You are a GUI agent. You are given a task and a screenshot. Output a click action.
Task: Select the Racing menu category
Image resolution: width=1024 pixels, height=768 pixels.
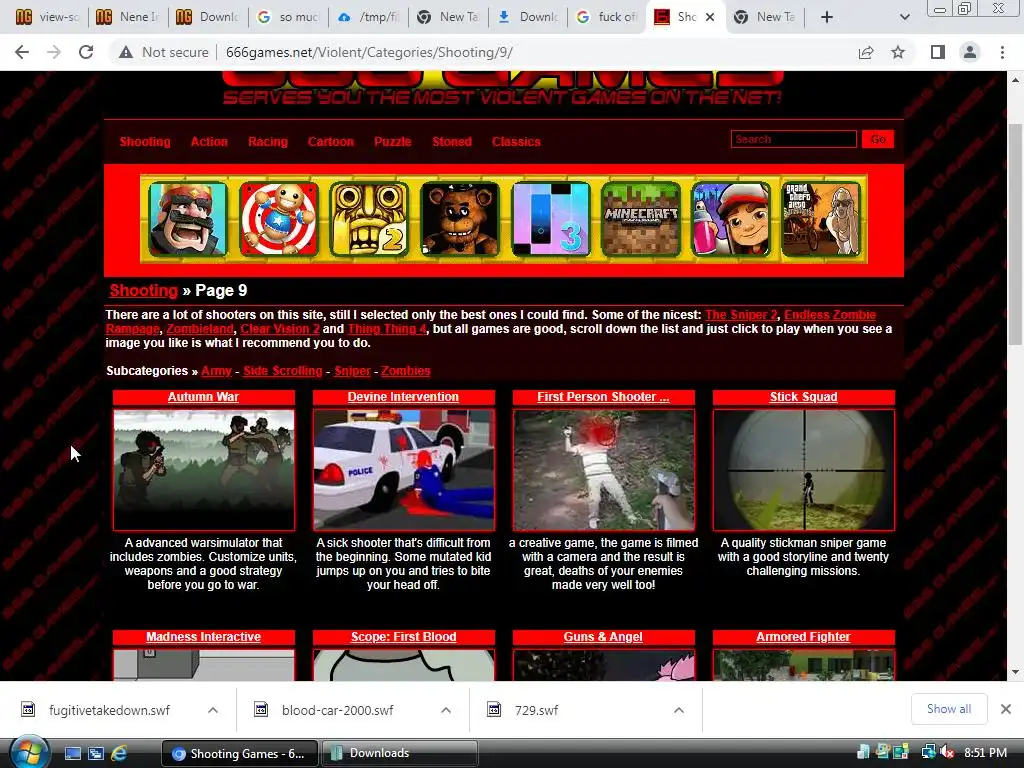click(268, 142)
